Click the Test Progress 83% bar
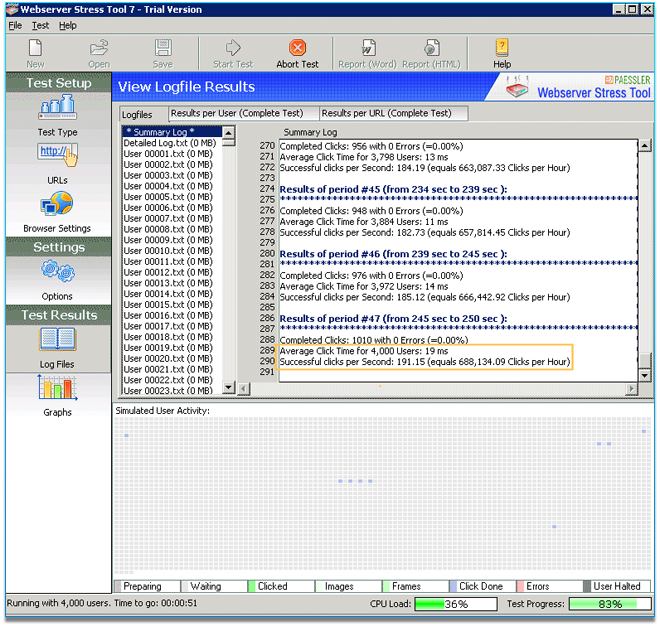 [610, 604]
